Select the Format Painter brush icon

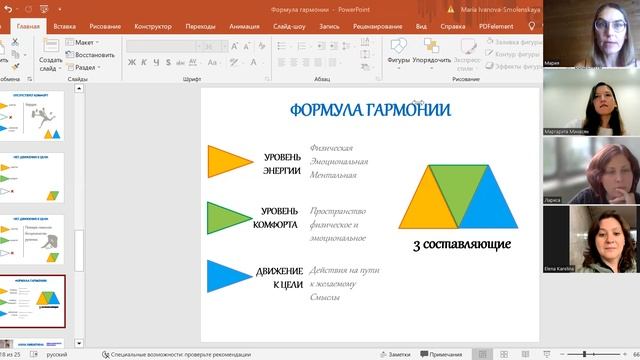[16, 66]
